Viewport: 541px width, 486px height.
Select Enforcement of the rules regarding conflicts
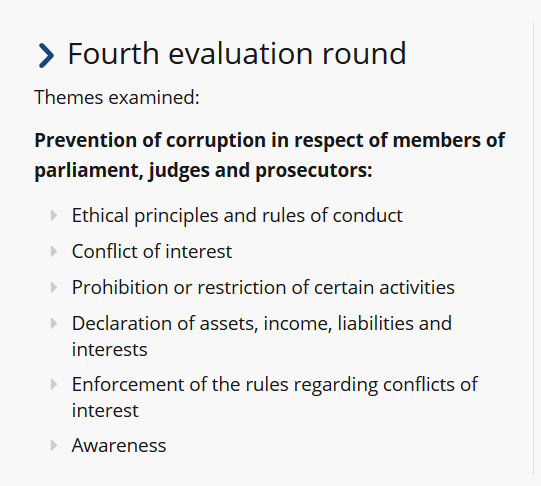point(275,385)
